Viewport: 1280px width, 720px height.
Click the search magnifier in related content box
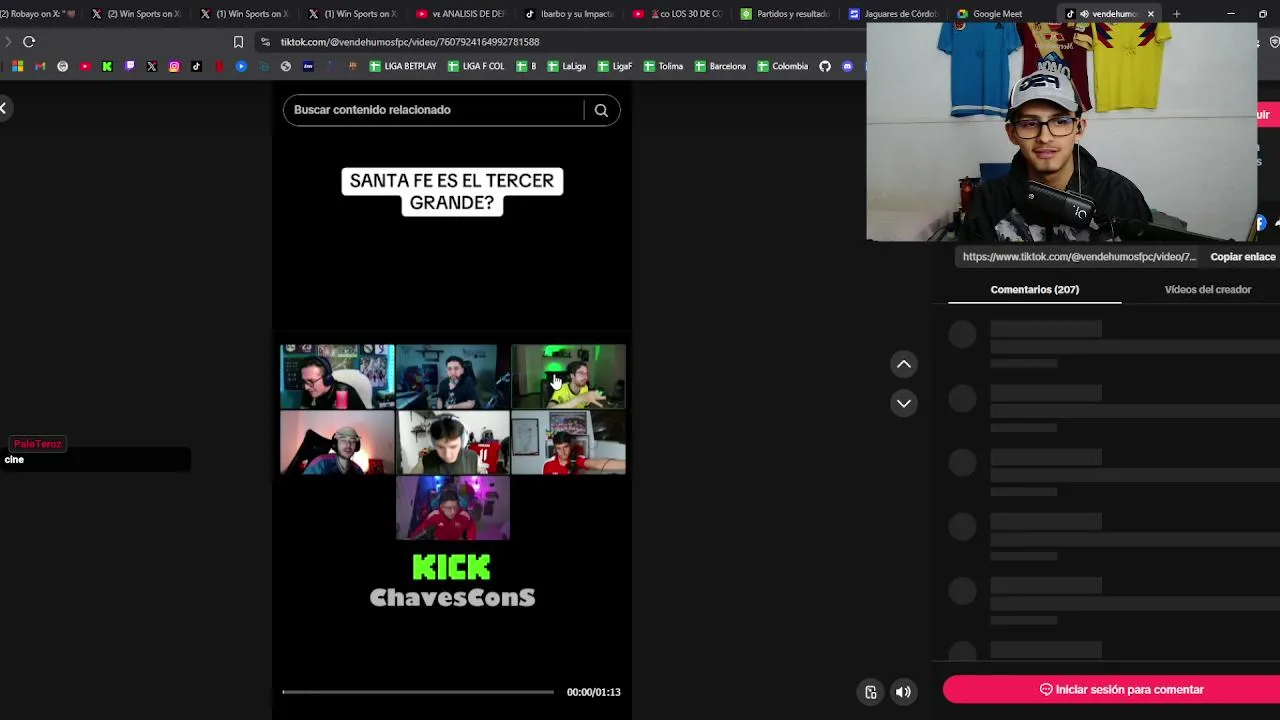[x=601, y=110]
